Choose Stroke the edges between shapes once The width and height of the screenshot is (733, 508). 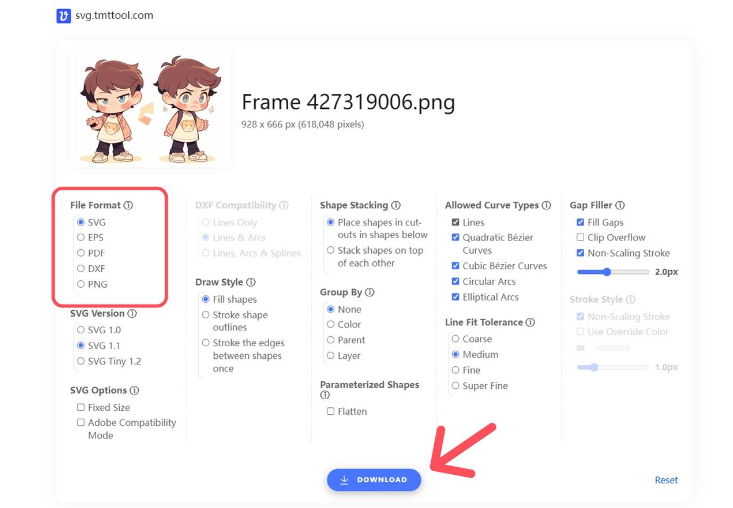[x=206, y=343]
